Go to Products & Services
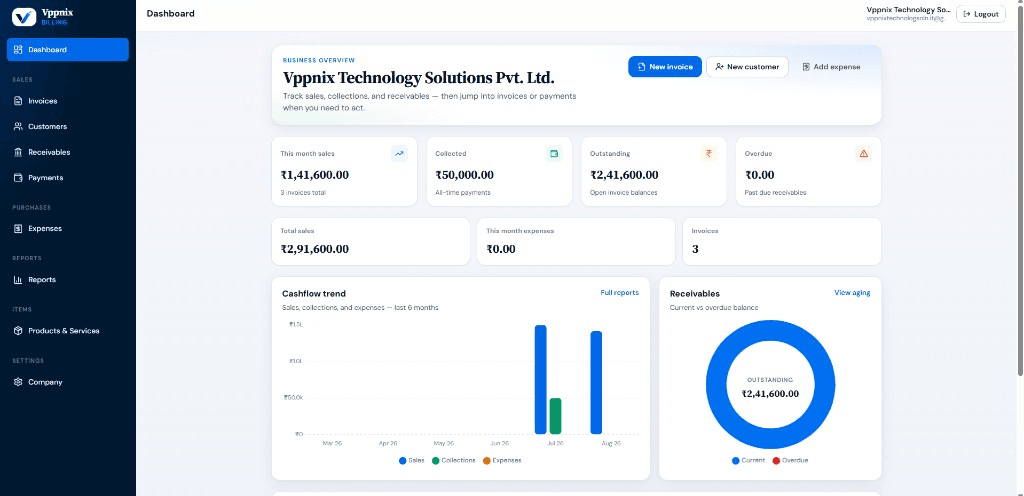The width and height of the screenshot is (1024, 496). tap(68, 331)
